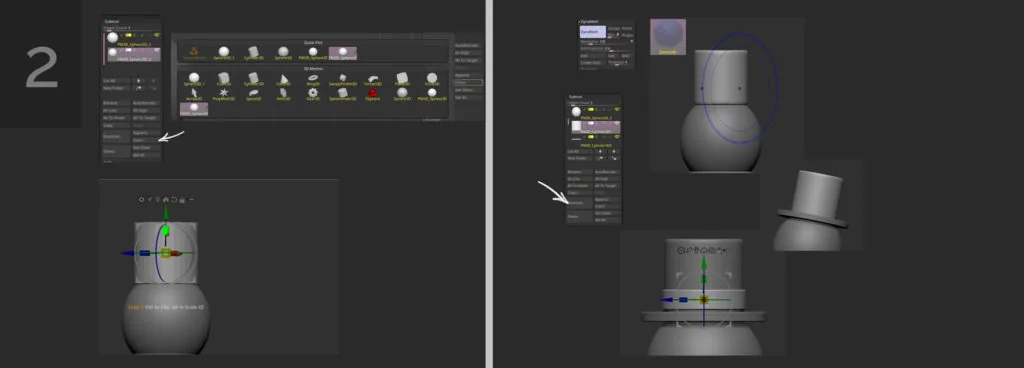Select the Cylinder3D item in Quick Pick

click(x=253, y=53)
